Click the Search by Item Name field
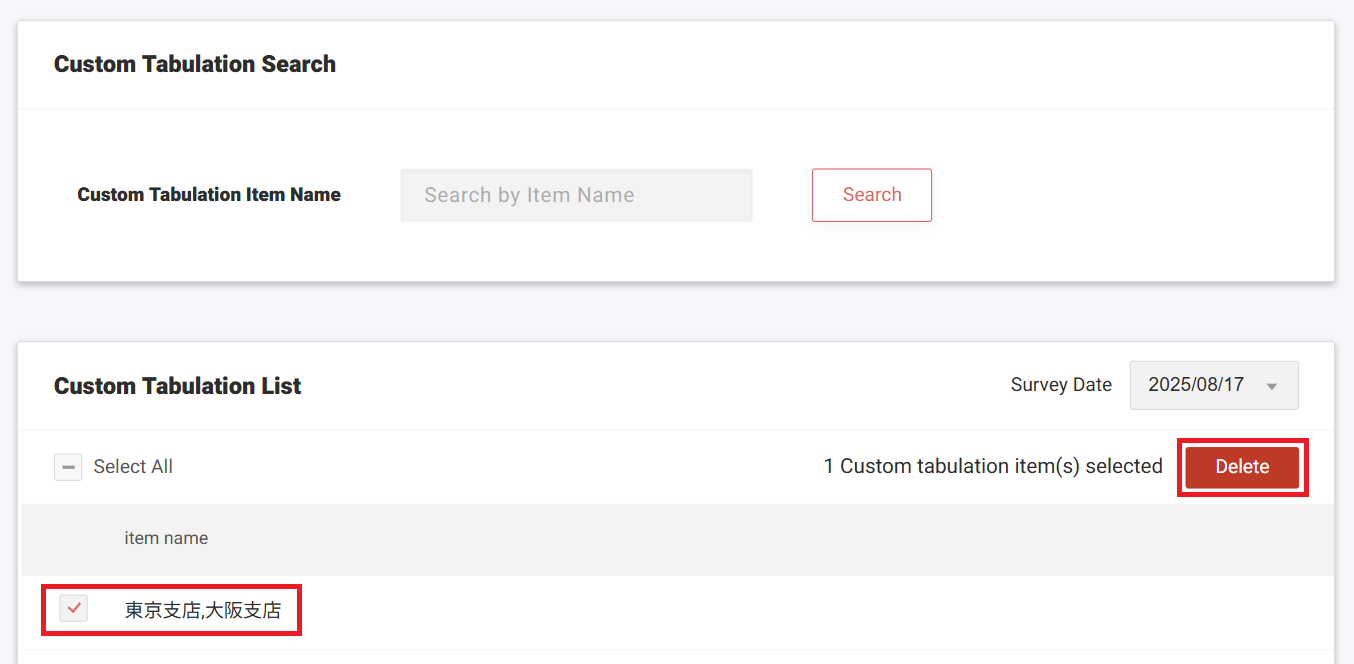This screenshot has height=664, width=1354. pos(576,195)
